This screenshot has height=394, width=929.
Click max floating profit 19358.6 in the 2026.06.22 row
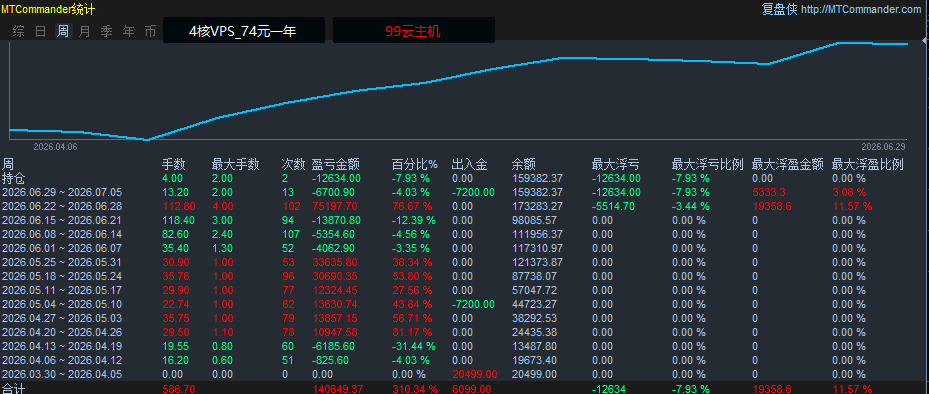773,206
